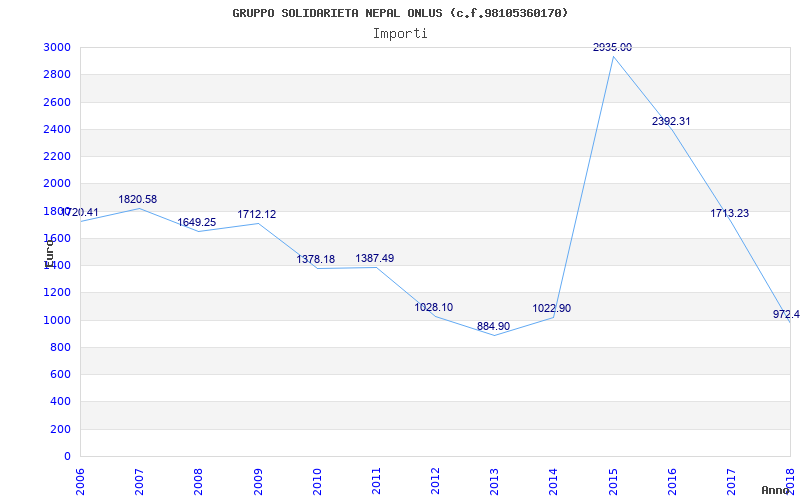Click the 0 y-axis tick label
The height and width of the screenshot is (500, 800).
coord(68,456)
